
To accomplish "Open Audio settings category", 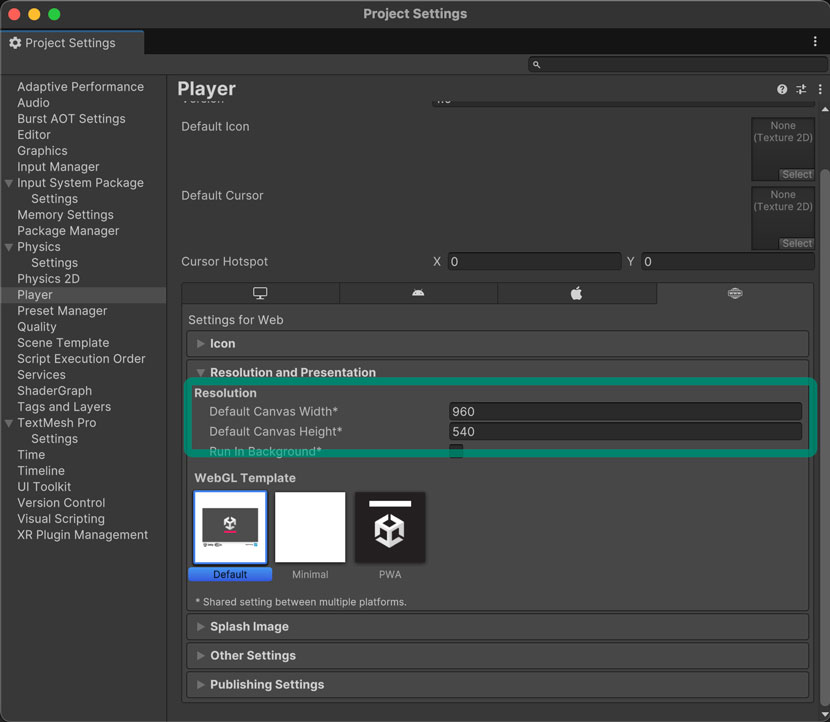I will click(33, 103).
